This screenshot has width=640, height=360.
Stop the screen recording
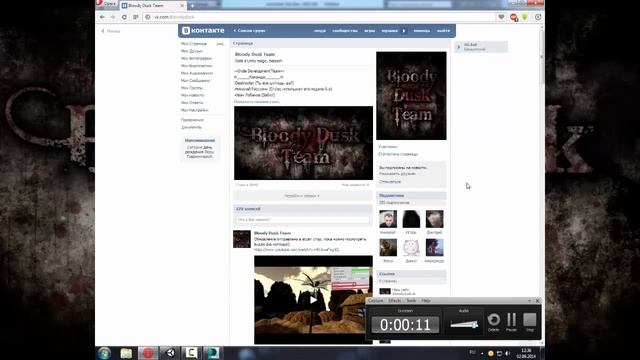[530, 322]
